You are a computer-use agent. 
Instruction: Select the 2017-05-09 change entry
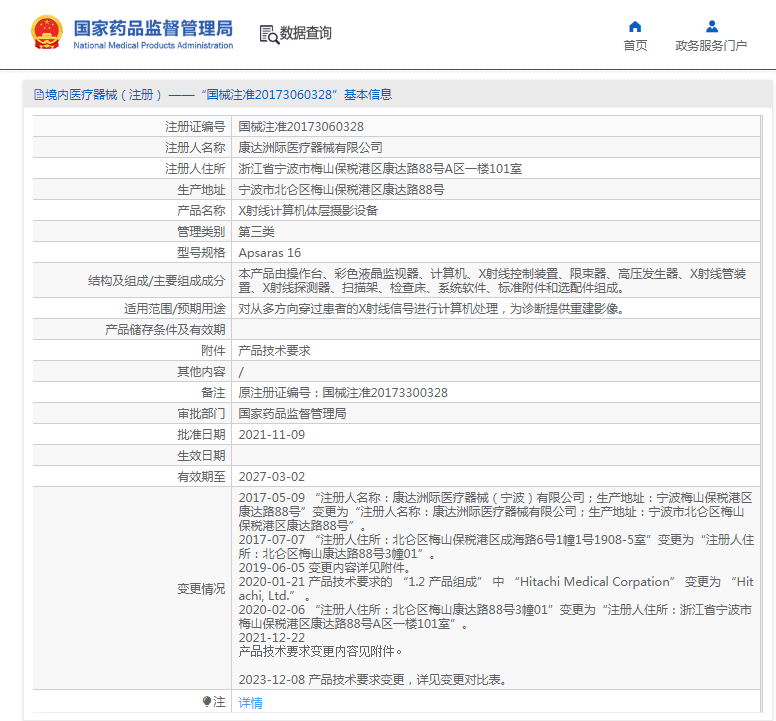[x=495, y=511]
